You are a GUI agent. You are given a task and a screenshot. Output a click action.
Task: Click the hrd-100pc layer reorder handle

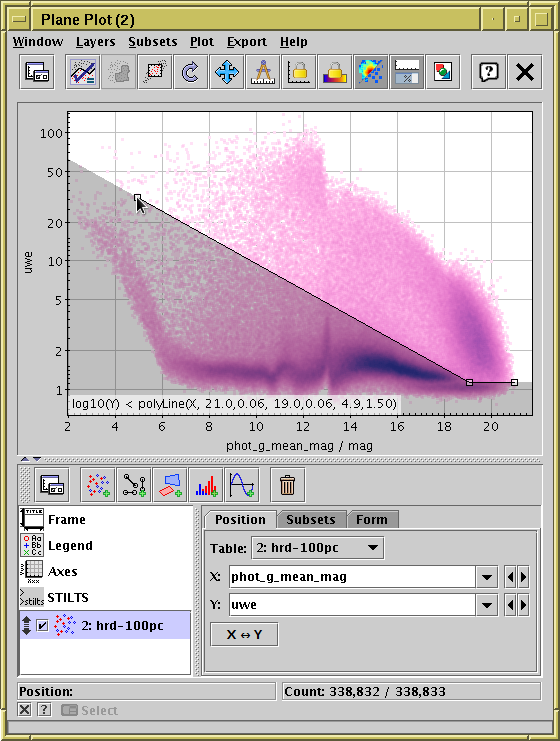pos(26,626)
